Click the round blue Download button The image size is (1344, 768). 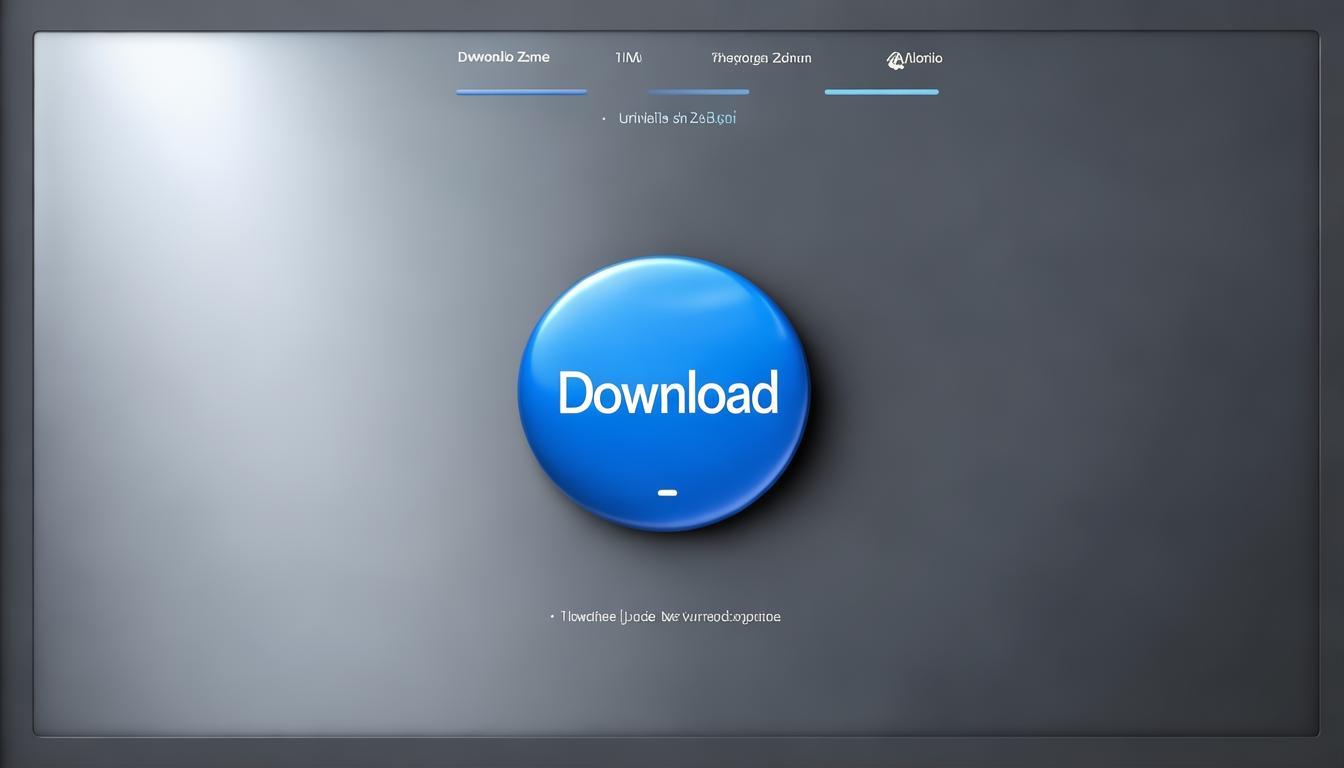point(664,393)
